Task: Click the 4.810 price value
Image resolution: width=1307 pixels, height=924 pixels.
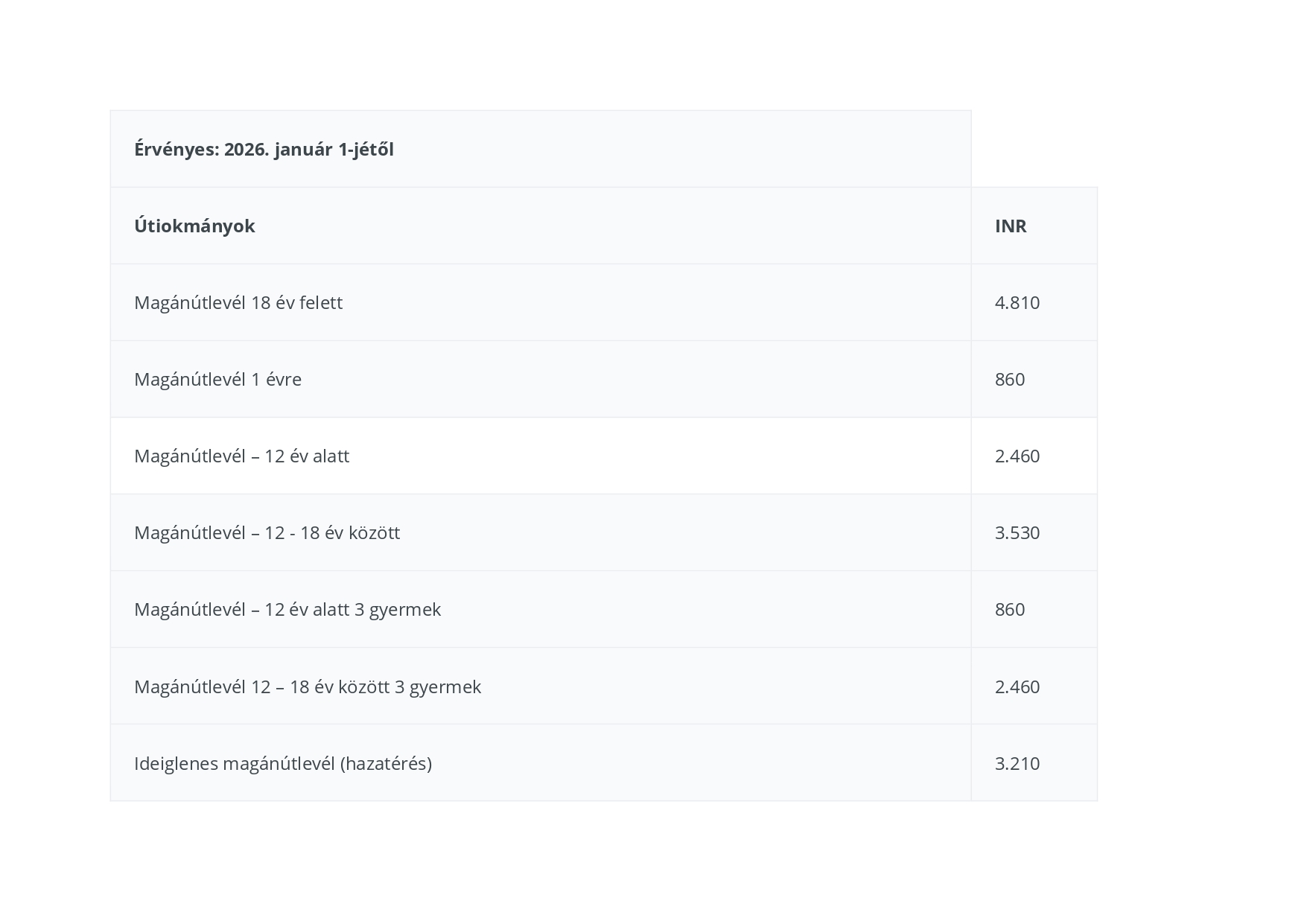Action: tap(1017, 303)
